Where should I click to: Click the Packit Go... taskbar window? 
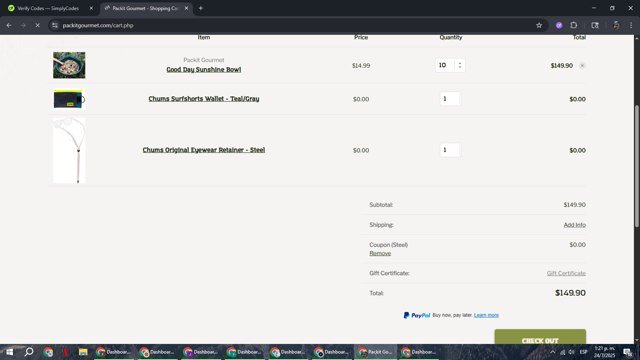pyautogui.click(x=376, y=352)
